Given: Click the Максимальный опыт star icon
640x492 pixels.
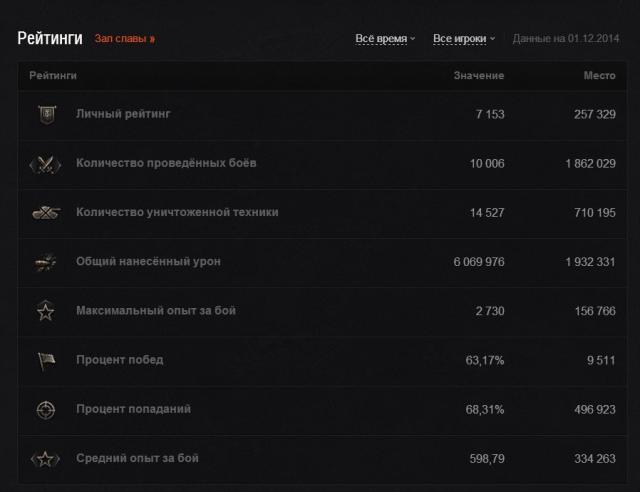Looking at the screenshot, I should [x=45, y=311].
